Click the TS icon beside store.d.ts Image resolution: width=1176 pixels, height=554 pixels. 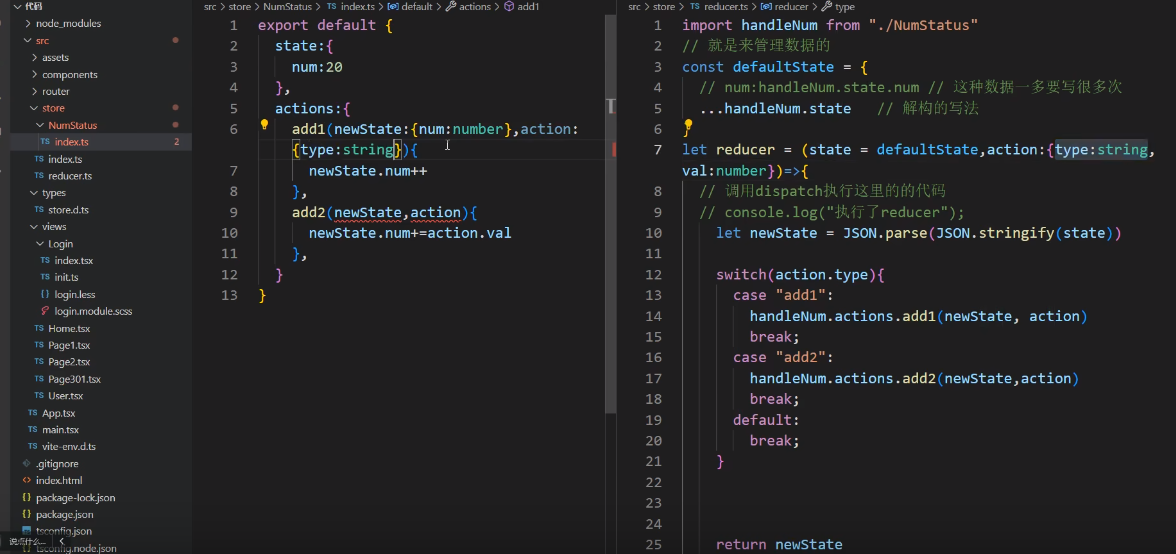point(41,210)
